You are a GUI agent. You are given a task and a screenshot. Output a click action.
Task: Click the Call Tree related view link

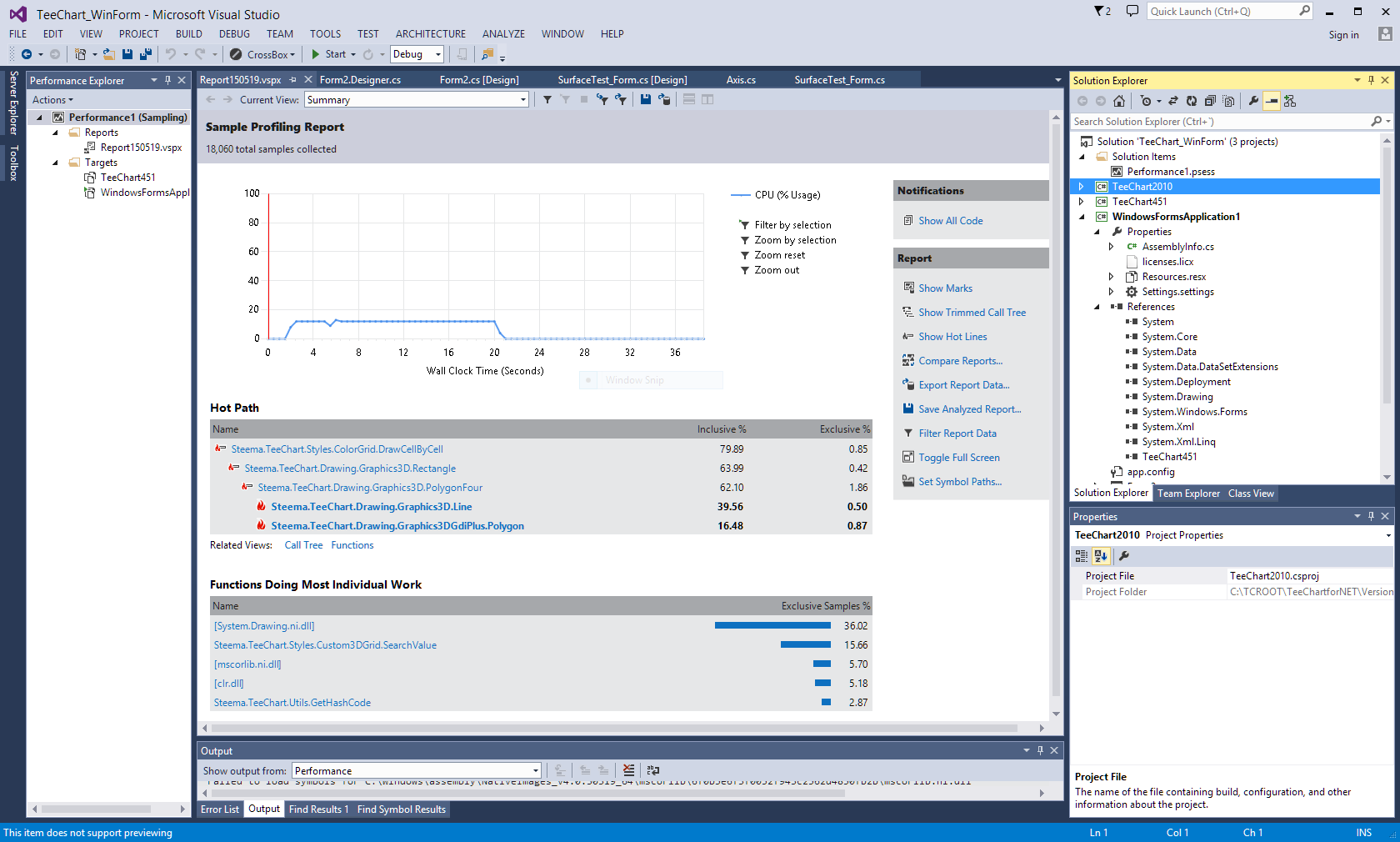coord(303,545)
